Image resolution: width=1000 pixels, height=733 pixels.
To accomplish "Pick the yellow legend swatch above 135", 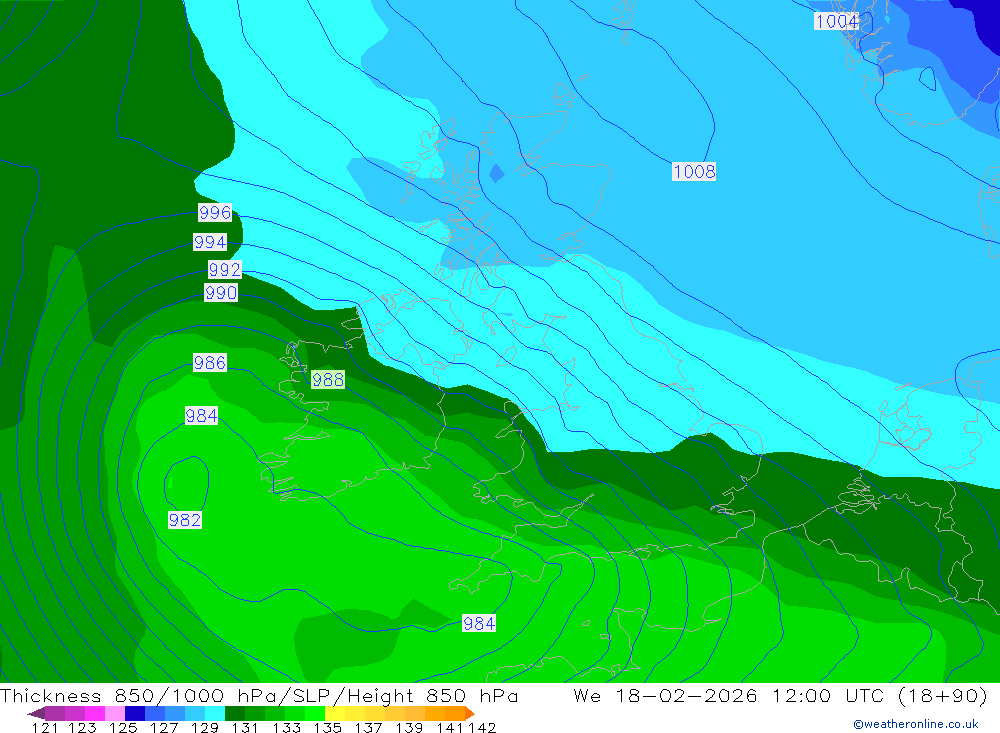I will point(335,713).
